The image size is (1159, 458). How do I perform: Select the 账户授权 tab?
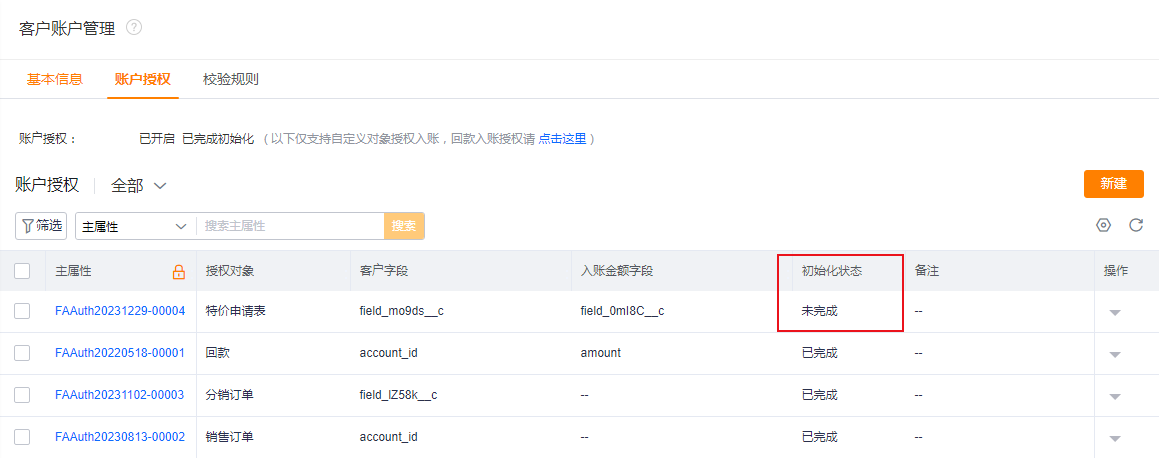(x=143, y=79)
